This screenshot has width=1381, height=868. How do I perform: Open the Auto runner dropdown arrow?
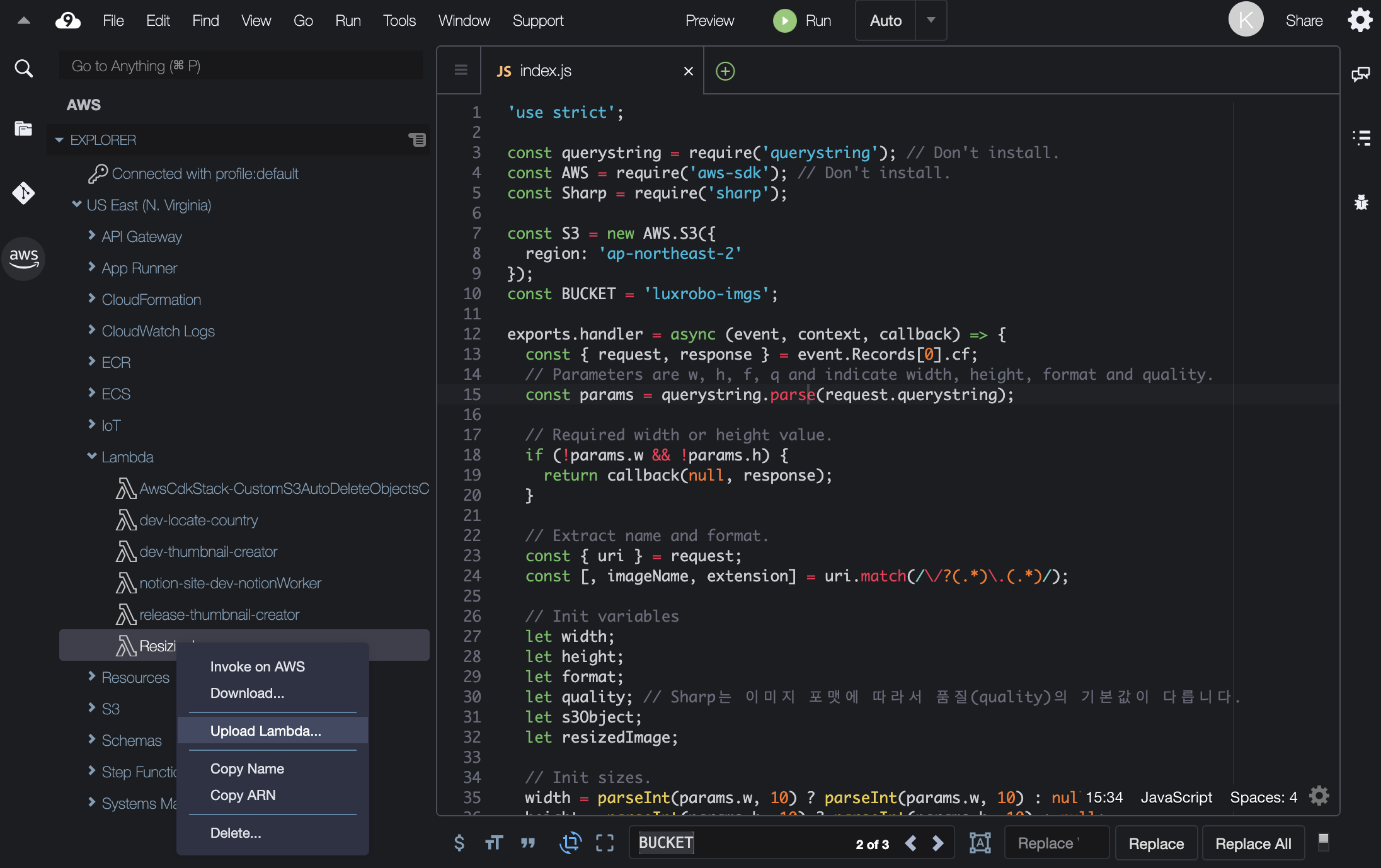click(x=931, y=20)
